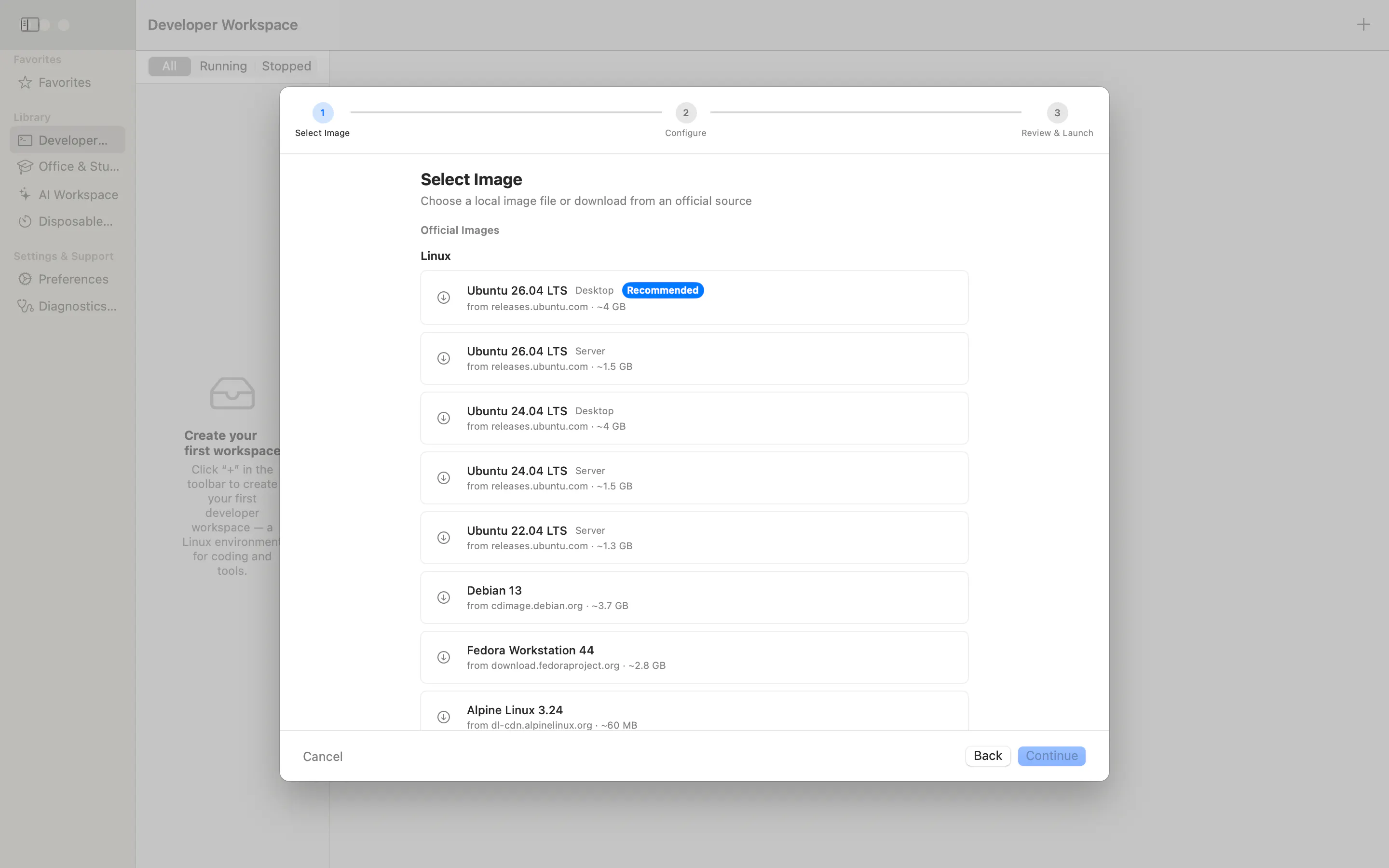Click download icon for Ubuntu 24.04 LTS Desktop
The height and width of the screenshot is (868, 1389).
click(444, 418)
